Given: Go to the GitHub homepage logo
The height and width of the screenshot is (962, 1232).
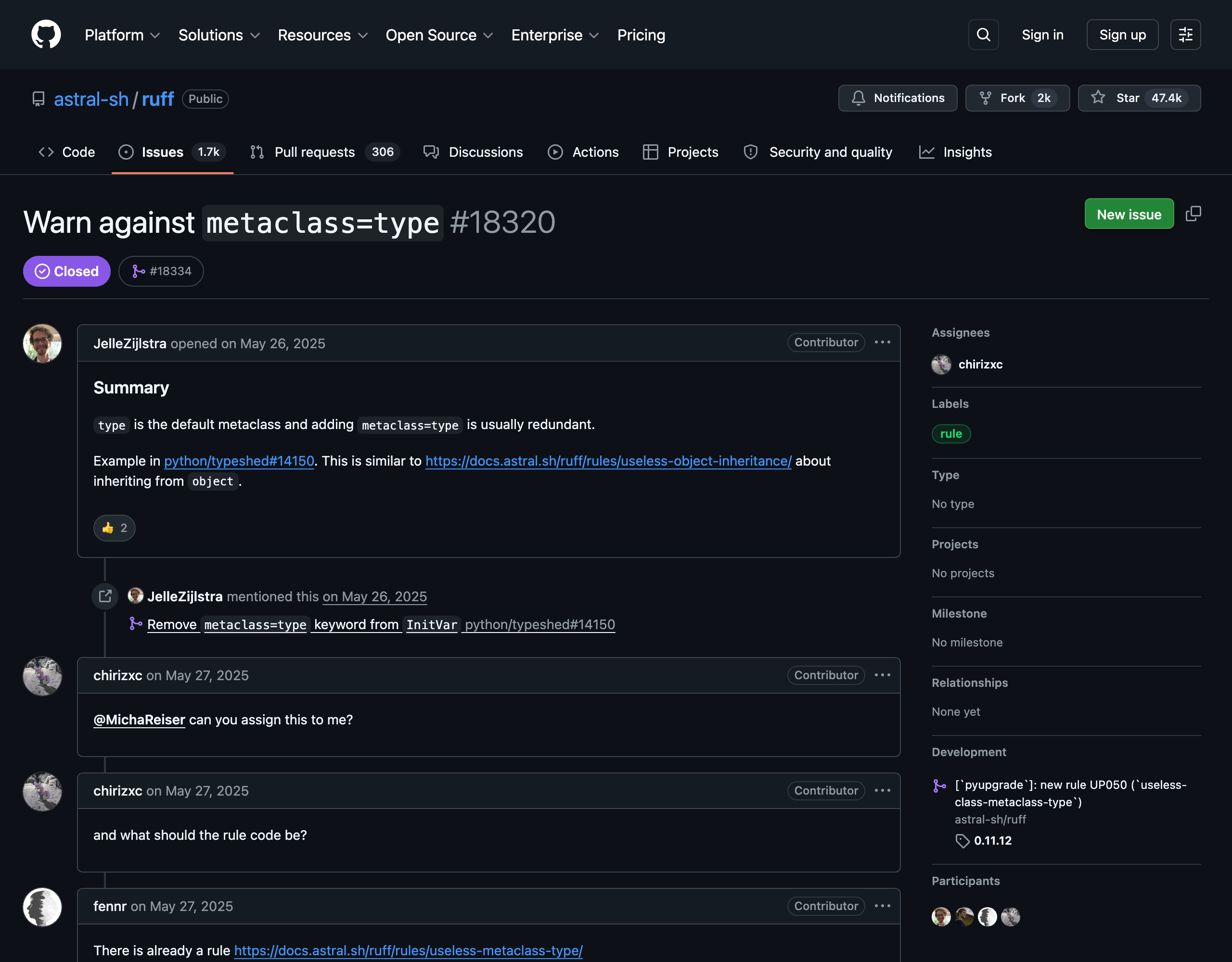Looking at the screenshot, I should click(x=46, y=35).
